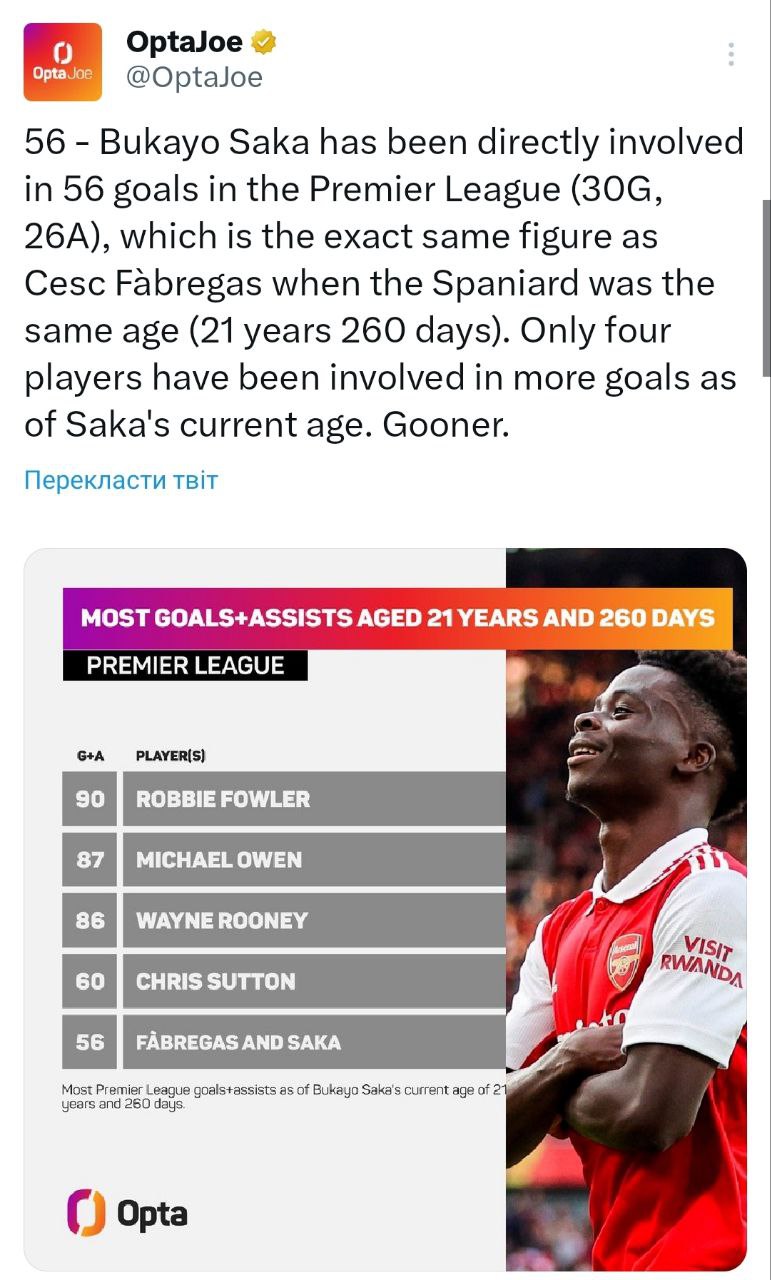Click the Opta logo in the graphic
Image resolution: width=771 pixels, height=1280 pixels.
(127, 1213)
